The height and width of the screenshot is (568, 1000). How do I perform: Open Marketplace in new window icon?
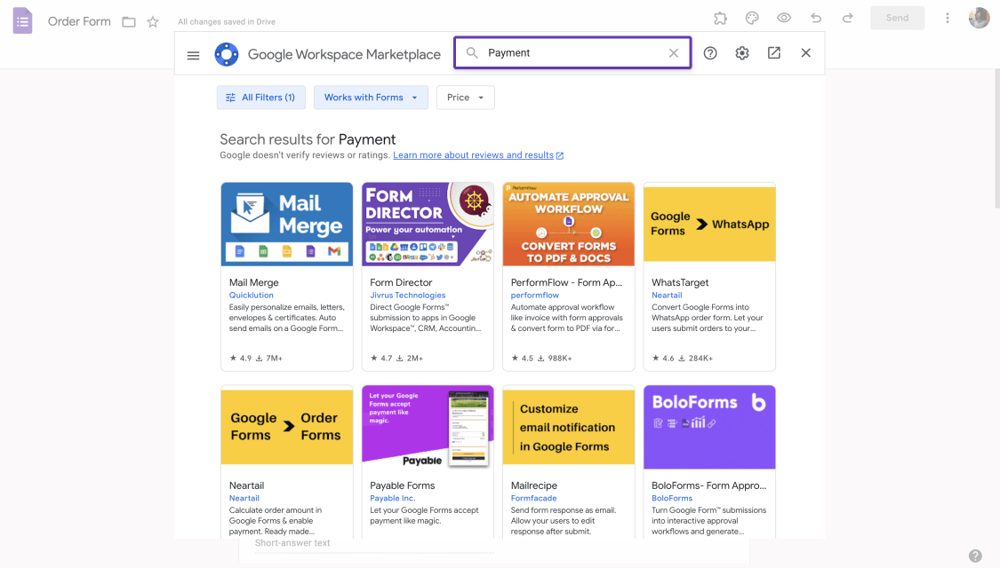(x=774, y=53)
